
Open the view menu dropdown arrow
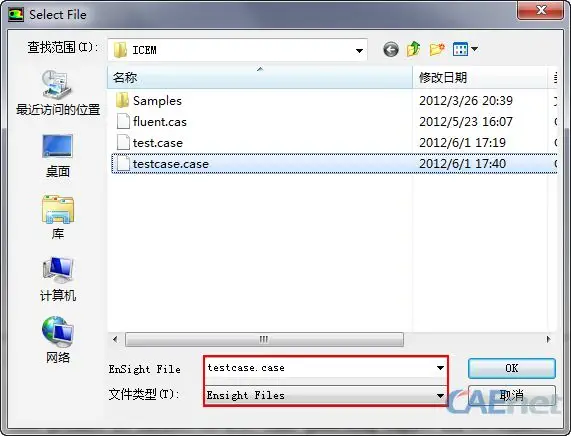474,49
